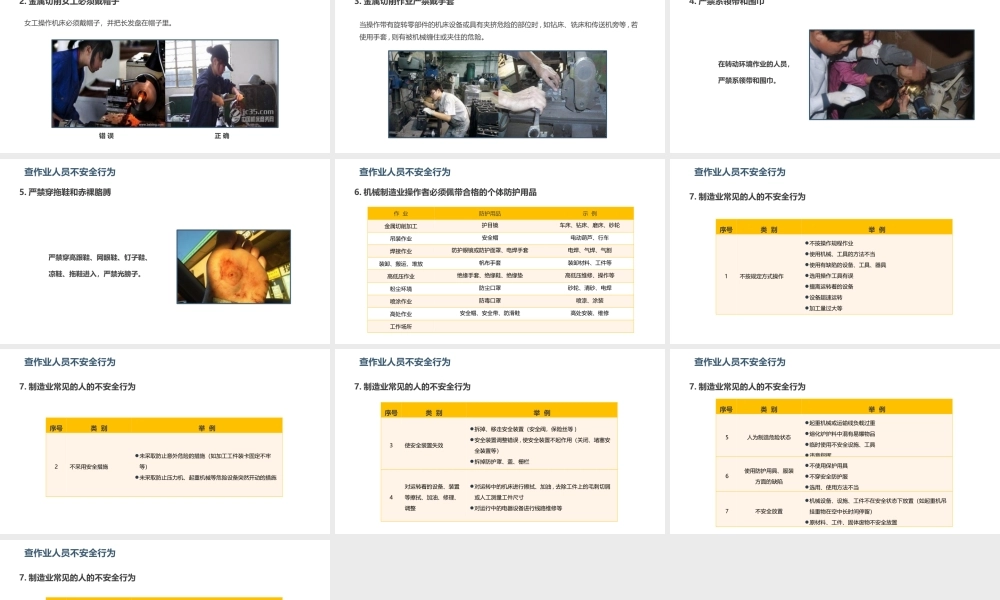Click the '防护用品' column header in slide 6 table
The width and height of the screenshot is (1000, 600).
coord(490,214)
